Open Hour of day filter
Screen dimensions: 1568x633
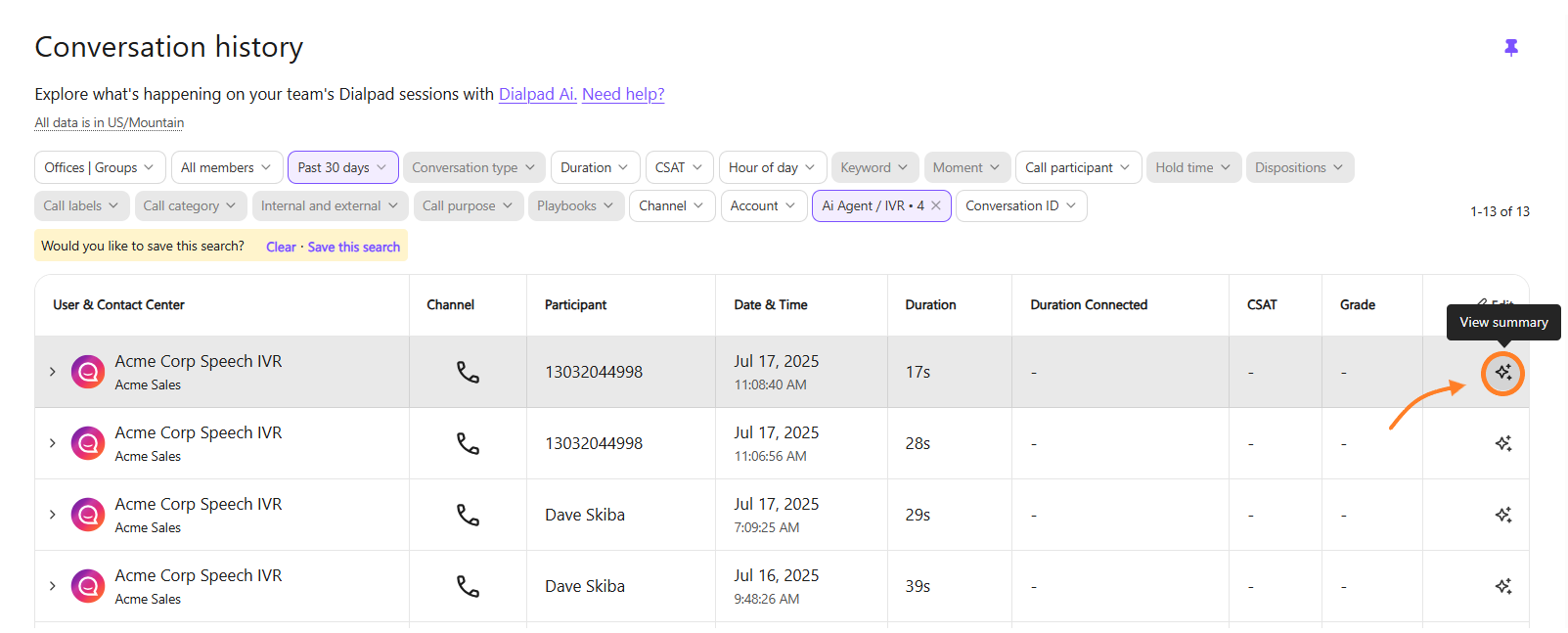click(773, 167)
